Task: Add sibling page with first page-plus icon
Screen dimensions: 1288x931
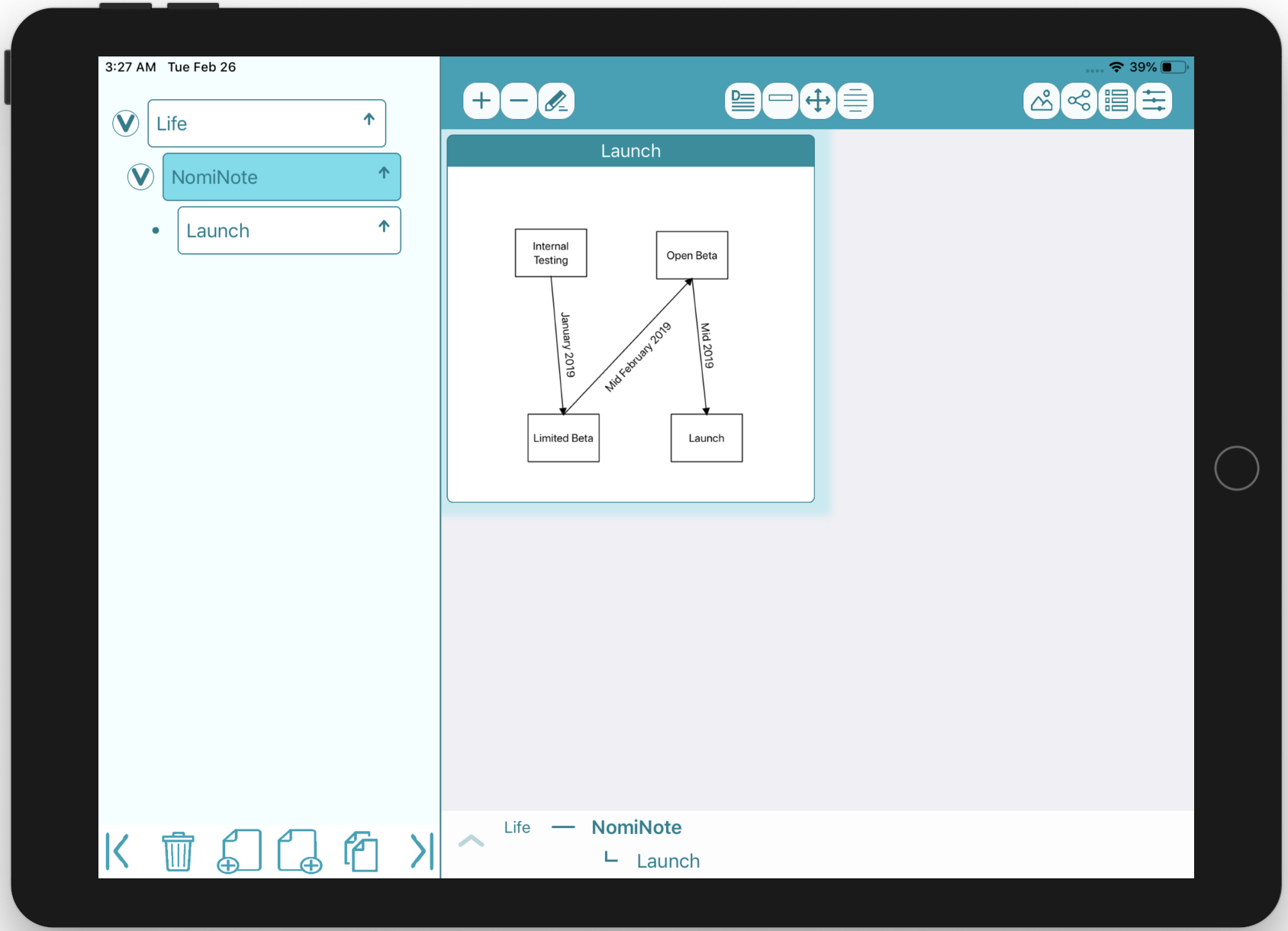Action: click(239, 851)
